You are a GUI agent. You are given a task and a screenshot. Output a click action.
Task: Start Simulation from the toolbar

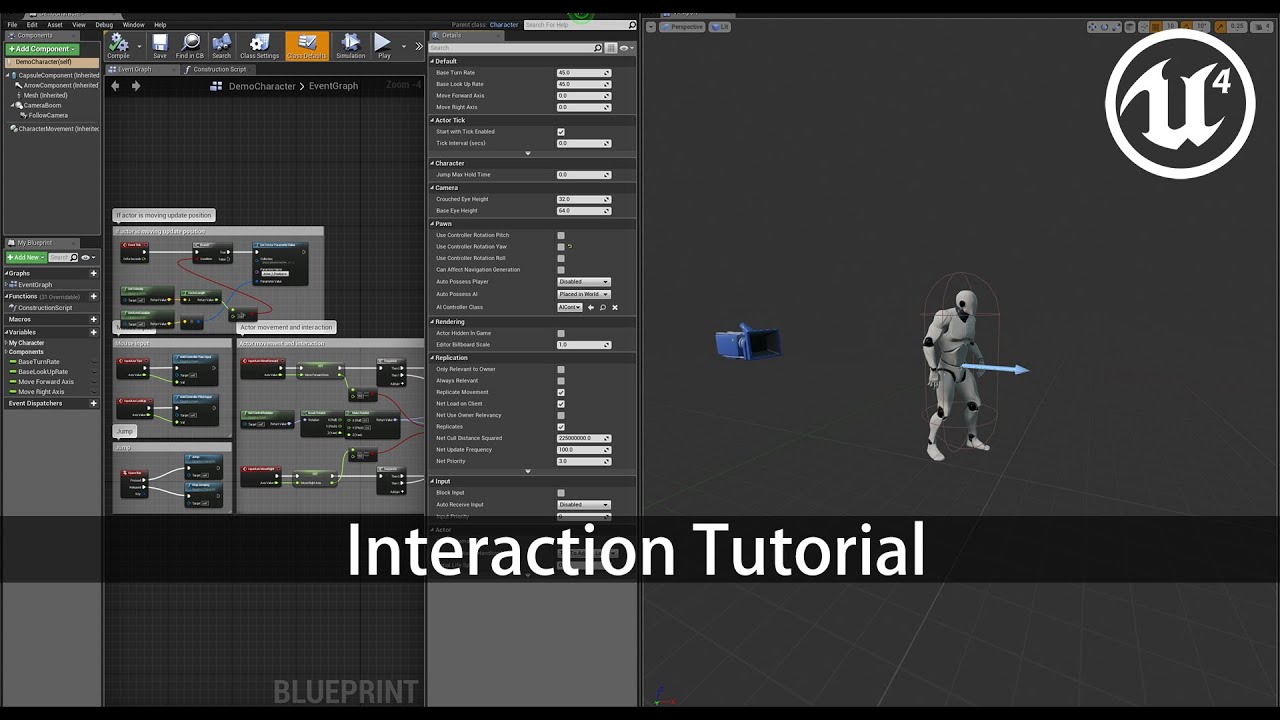pyautogui.click(x=350, y=45)
